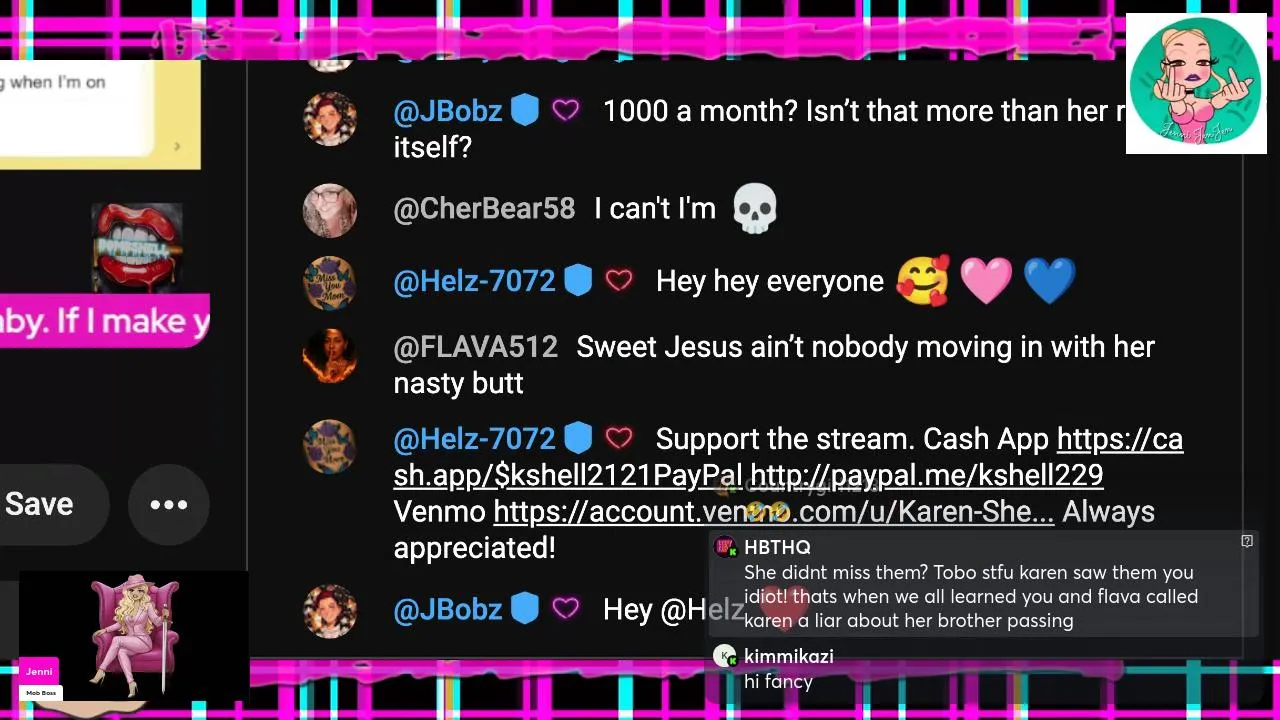
Task: Click the @CherBear58 username
Action: click(484, 208)
